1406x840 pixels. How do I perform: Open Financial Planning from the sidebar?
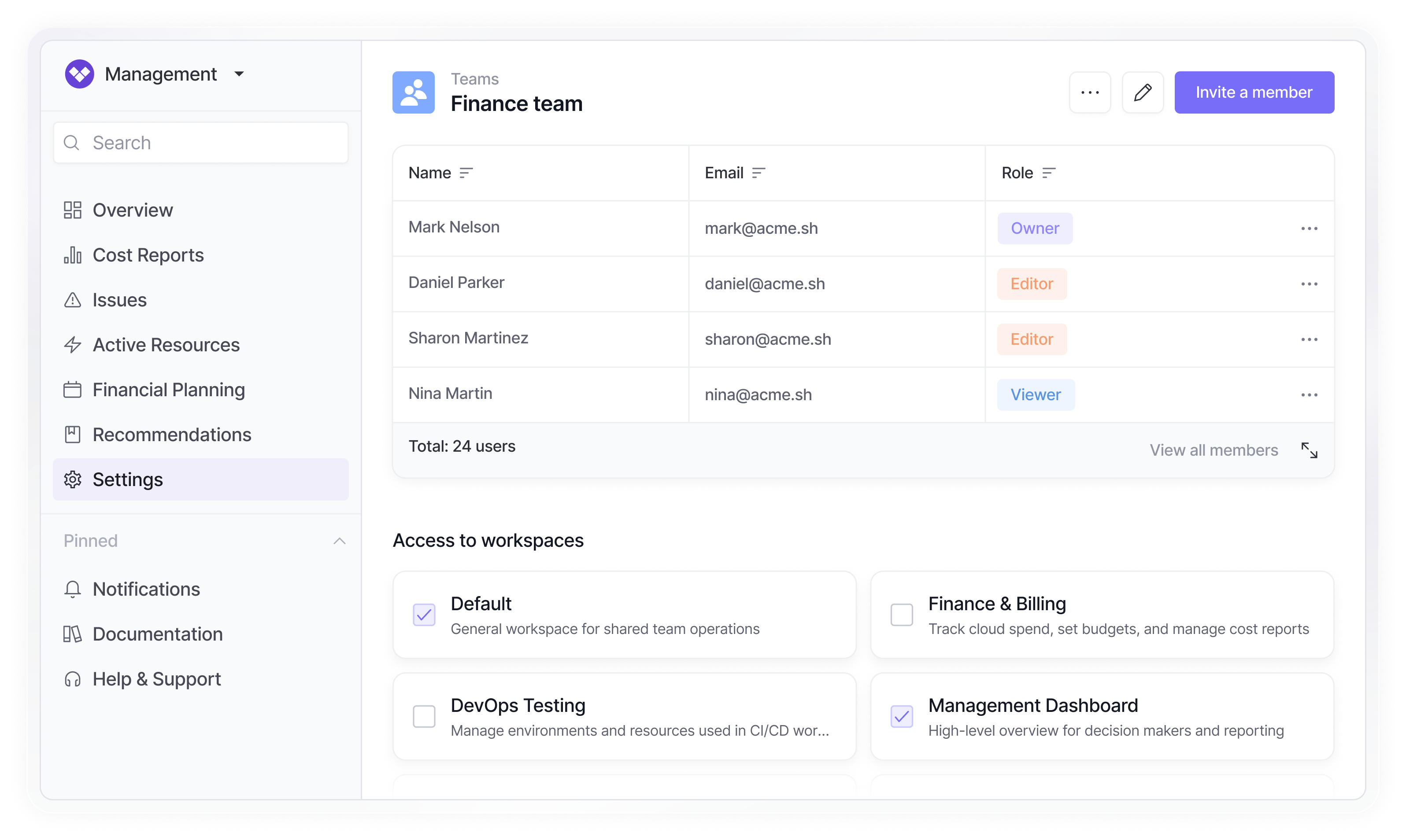coord(168,390)
